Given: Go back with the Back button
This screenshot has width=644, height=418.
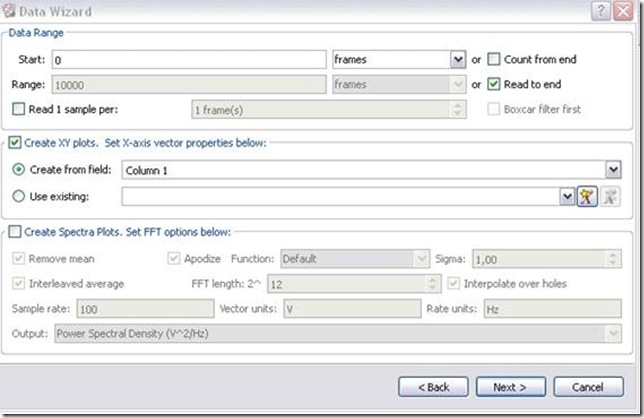Looking at the screenshot, I should click(x=432, y=386).
